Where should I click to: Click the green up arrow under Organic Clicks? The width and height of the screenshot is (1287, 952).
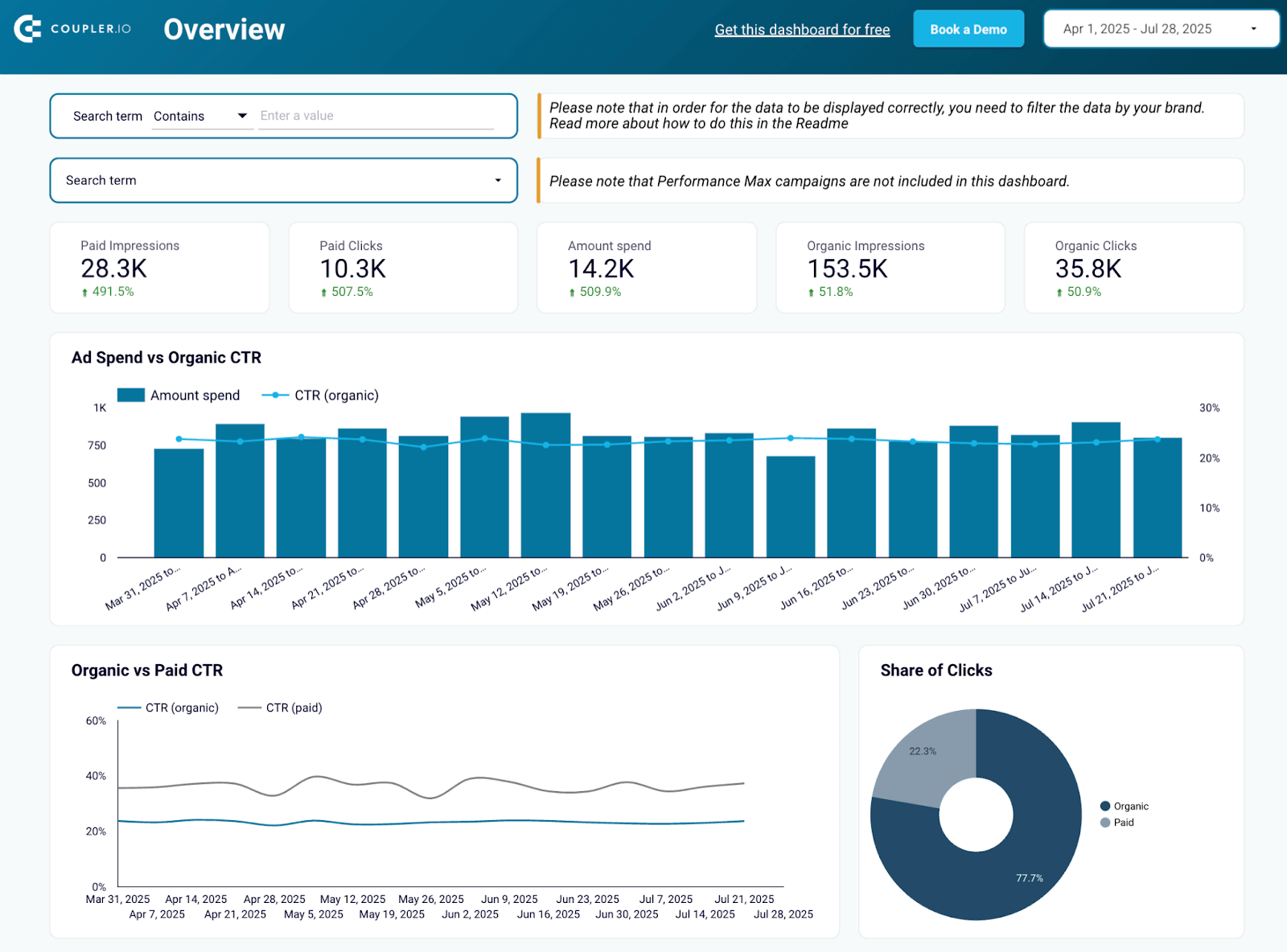1059,293
